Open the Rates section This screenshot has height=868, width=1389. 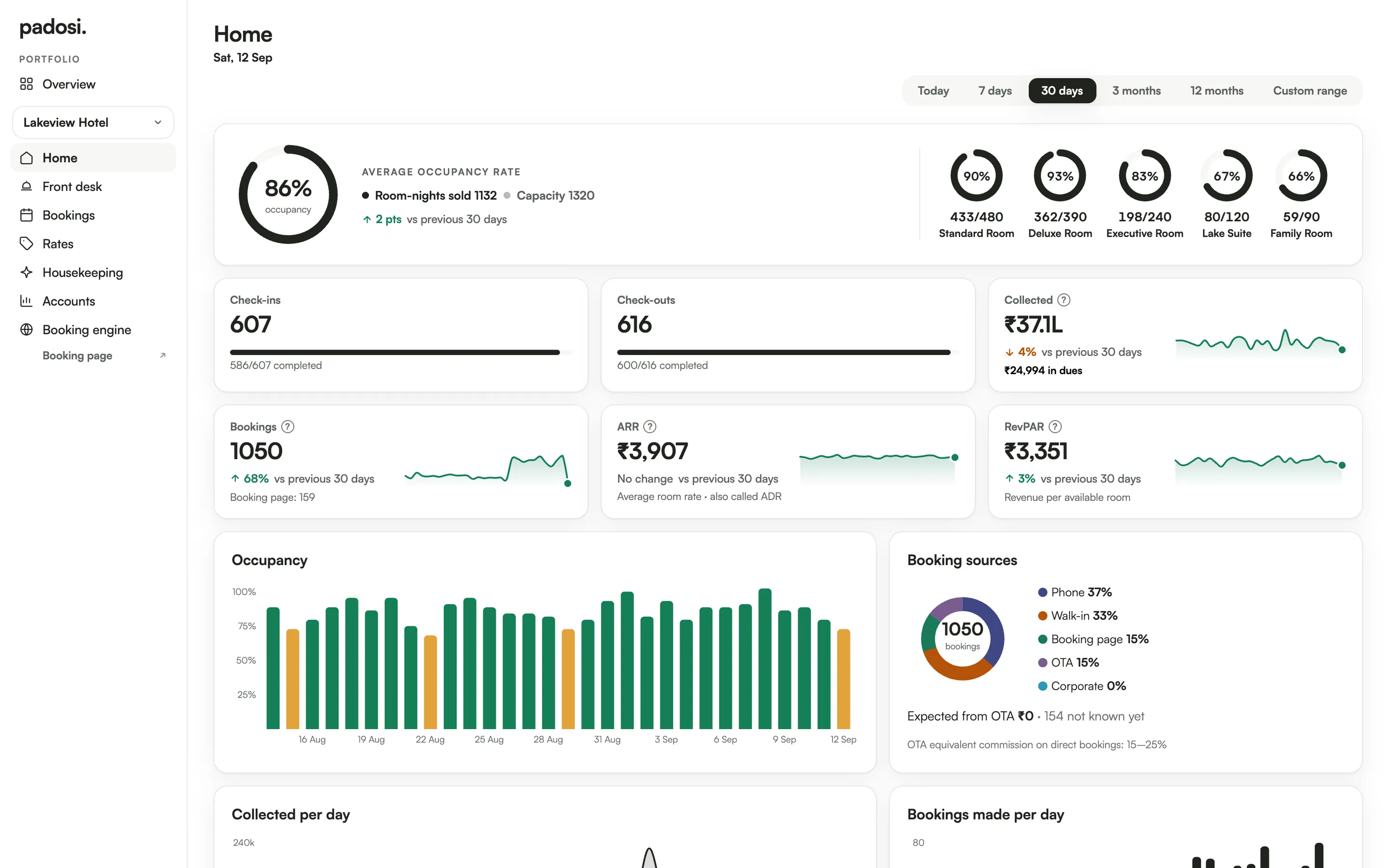(93, 244)
